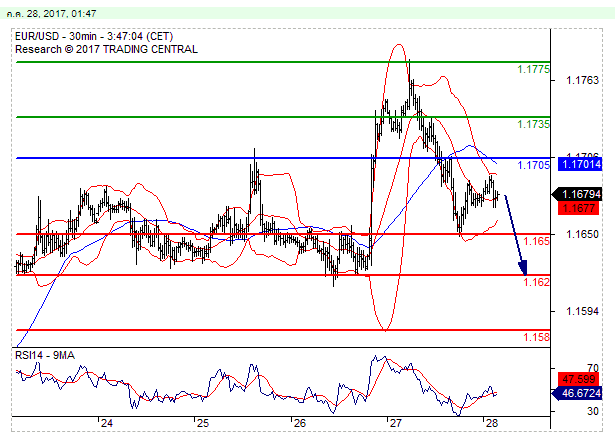Click the red price tag 1.1677
Screen dimensions: 615x444
coord(579,208)
